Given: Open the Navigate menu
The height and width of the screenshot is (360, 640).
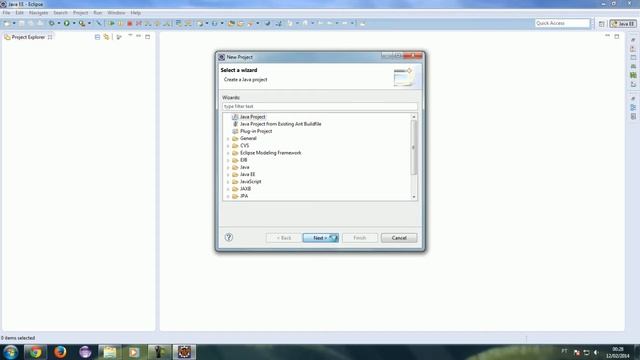Looking at the screenshot, I should coord(38,13).
